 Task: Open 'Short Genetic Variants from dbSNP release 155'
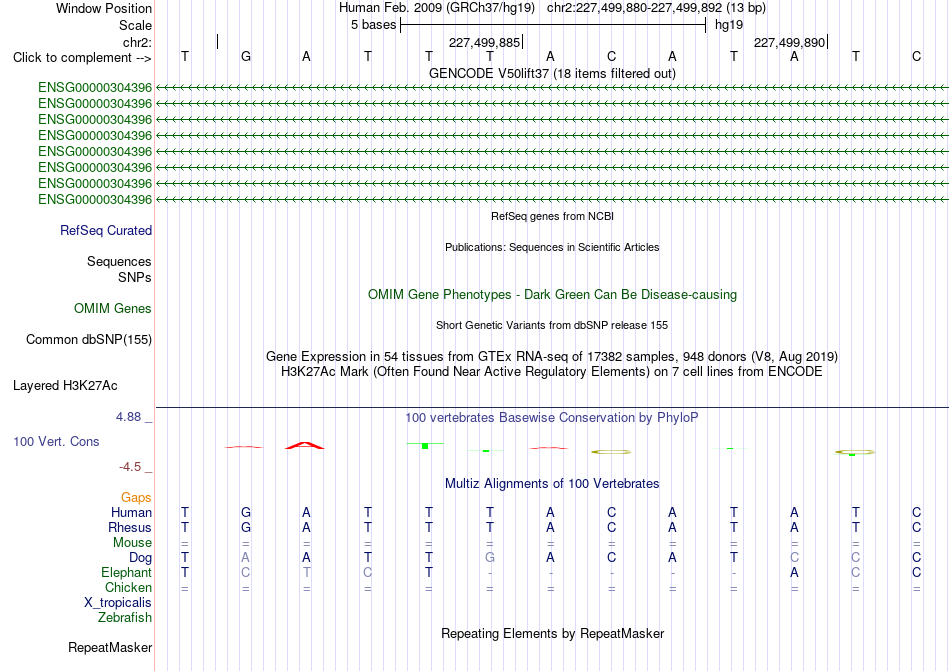click(x=552, y=325)
